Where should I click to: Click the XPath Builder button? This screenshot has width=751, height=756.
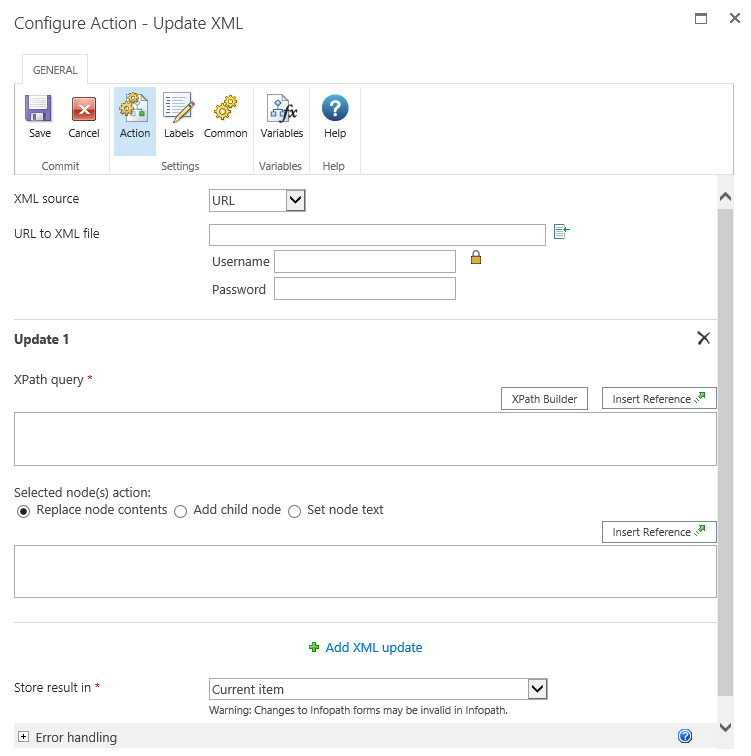pos(544,399)
